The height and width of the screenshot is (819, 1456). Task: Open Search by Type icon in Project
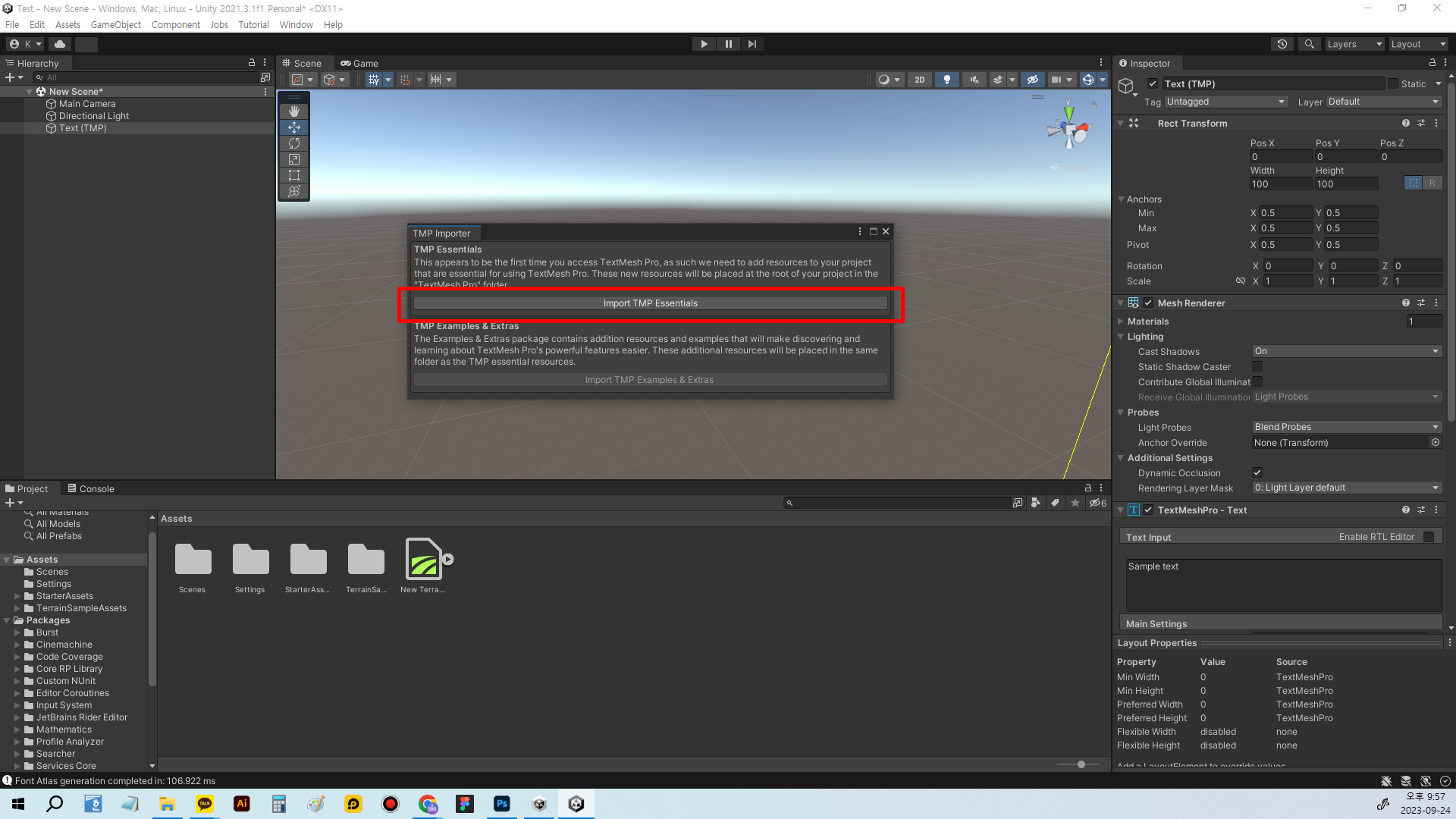[x=1035, y=503]
